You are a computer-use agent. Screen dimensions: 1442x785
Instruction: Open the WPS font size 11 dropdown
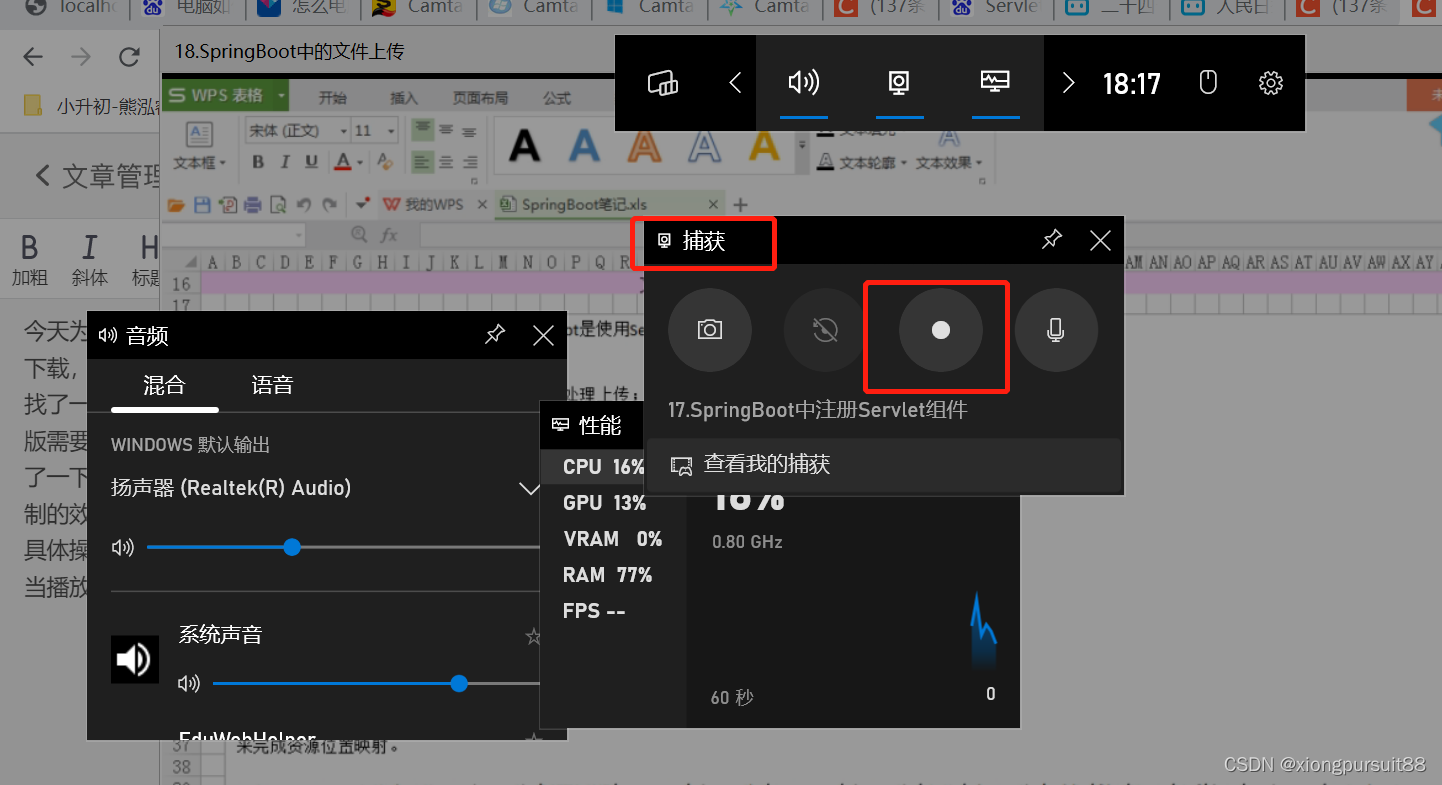point(391,131)
